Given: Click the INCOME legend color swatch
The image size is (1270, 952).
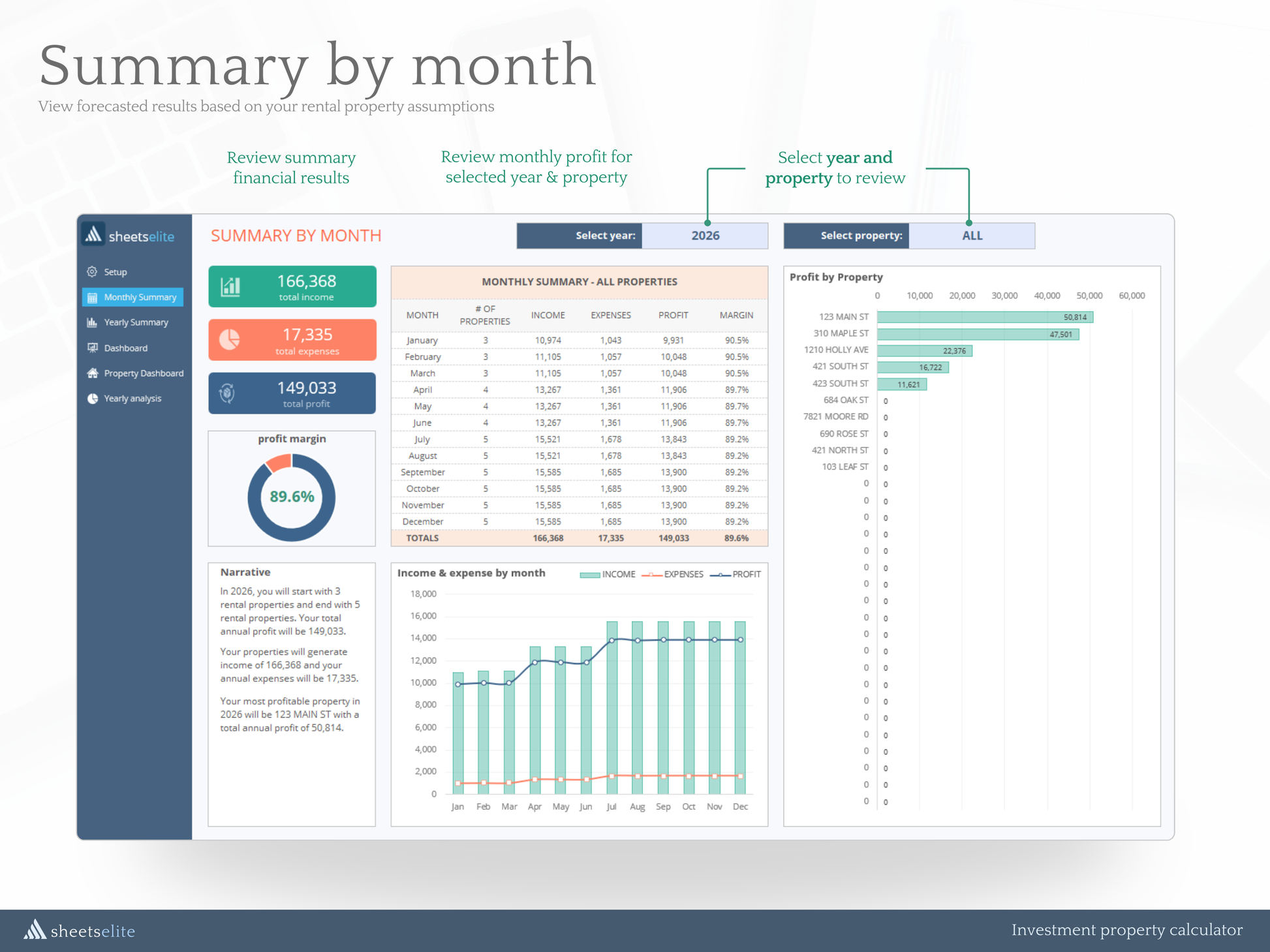Looking at the screenshot, I should (x=589, y=575).
